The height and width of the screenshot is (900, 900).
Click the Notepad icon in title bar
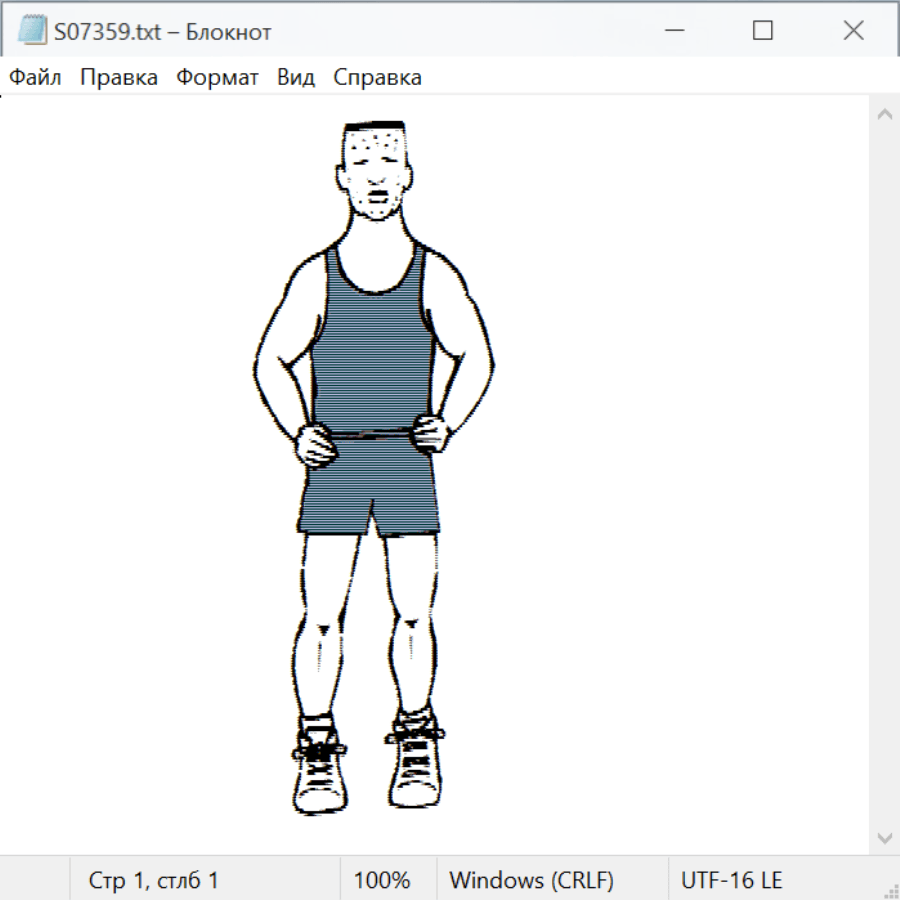[32, 31]
